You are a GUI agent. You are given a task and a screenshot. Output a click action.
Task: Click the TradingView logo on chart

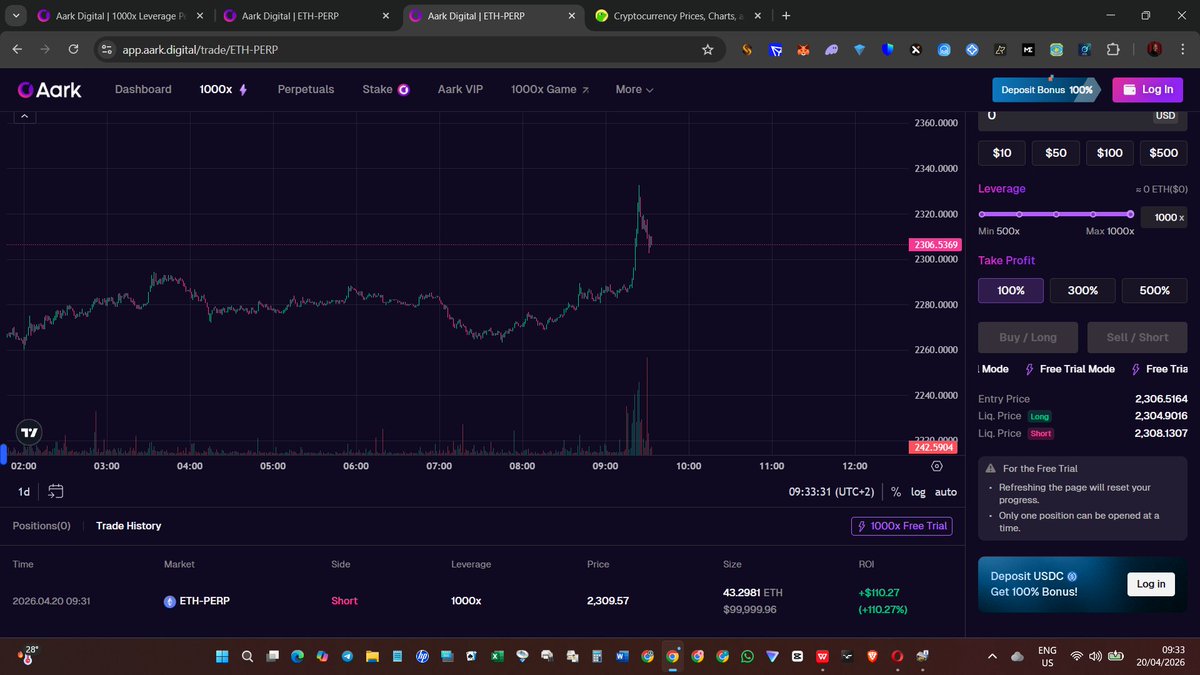point(29,433)
